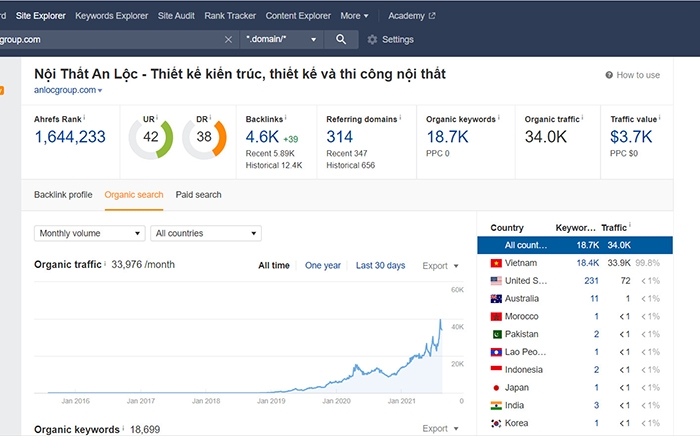The width and height of the screenshot is (700, 436).
Task: Click Organic keywords value 18.7K
Action: tap(447, 137)
